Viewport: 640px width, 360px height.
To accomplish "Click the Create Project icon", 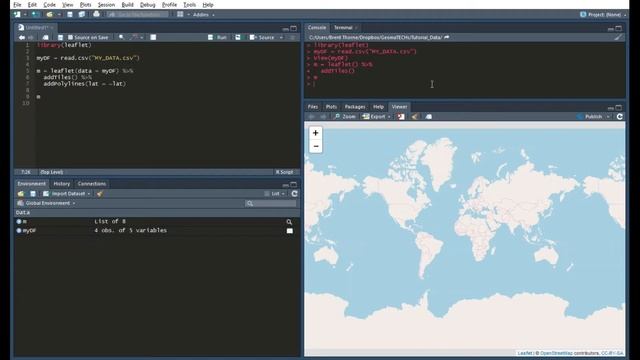I will click(35, 14).
